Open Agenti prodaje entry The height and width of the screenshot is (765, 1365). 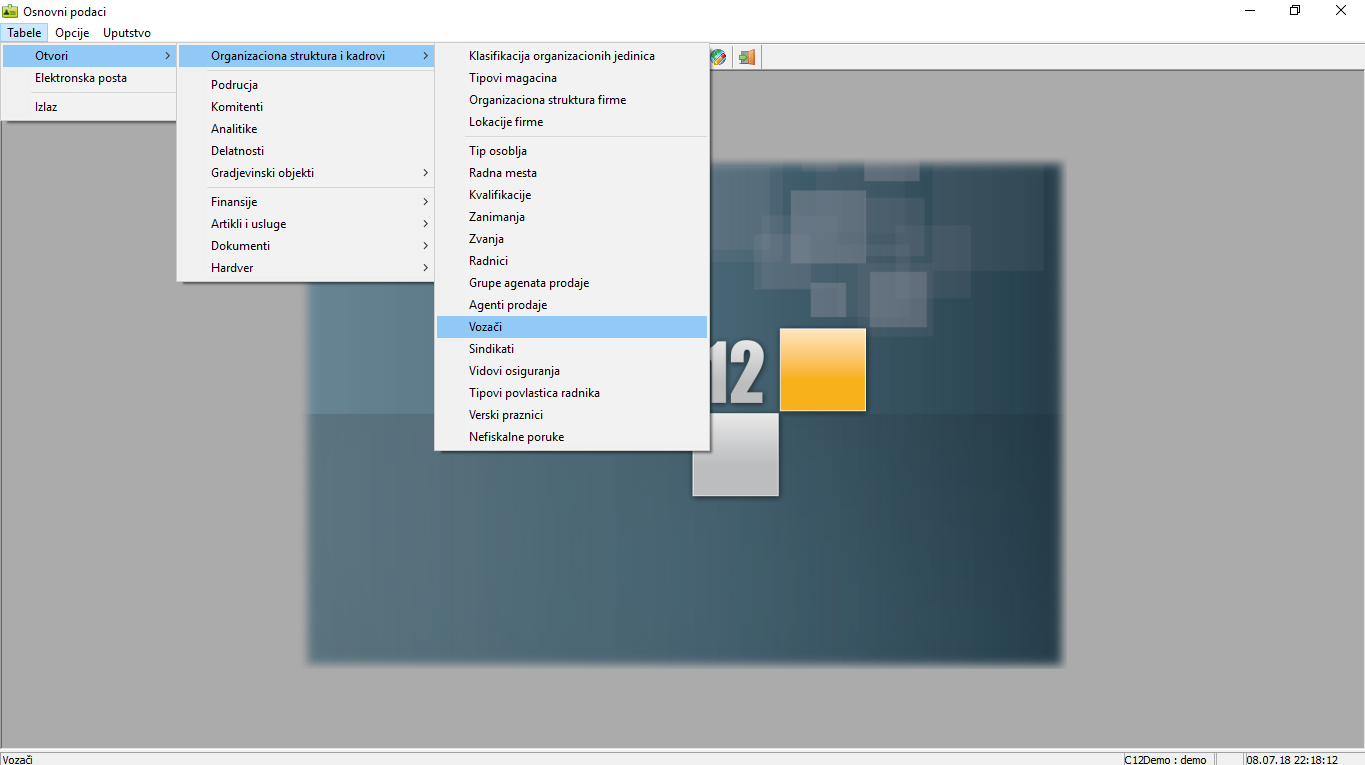tap(508, 305)
